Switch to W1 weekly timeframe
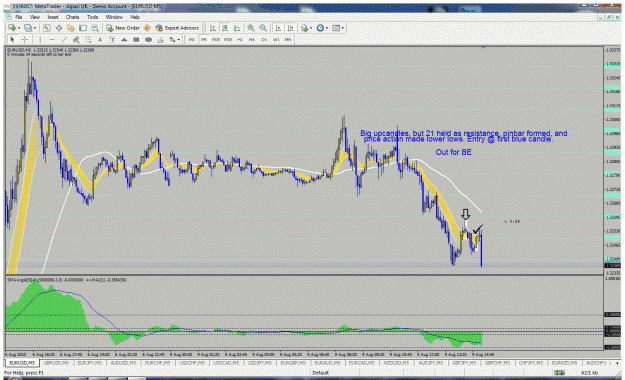 (x=276, y=39)
